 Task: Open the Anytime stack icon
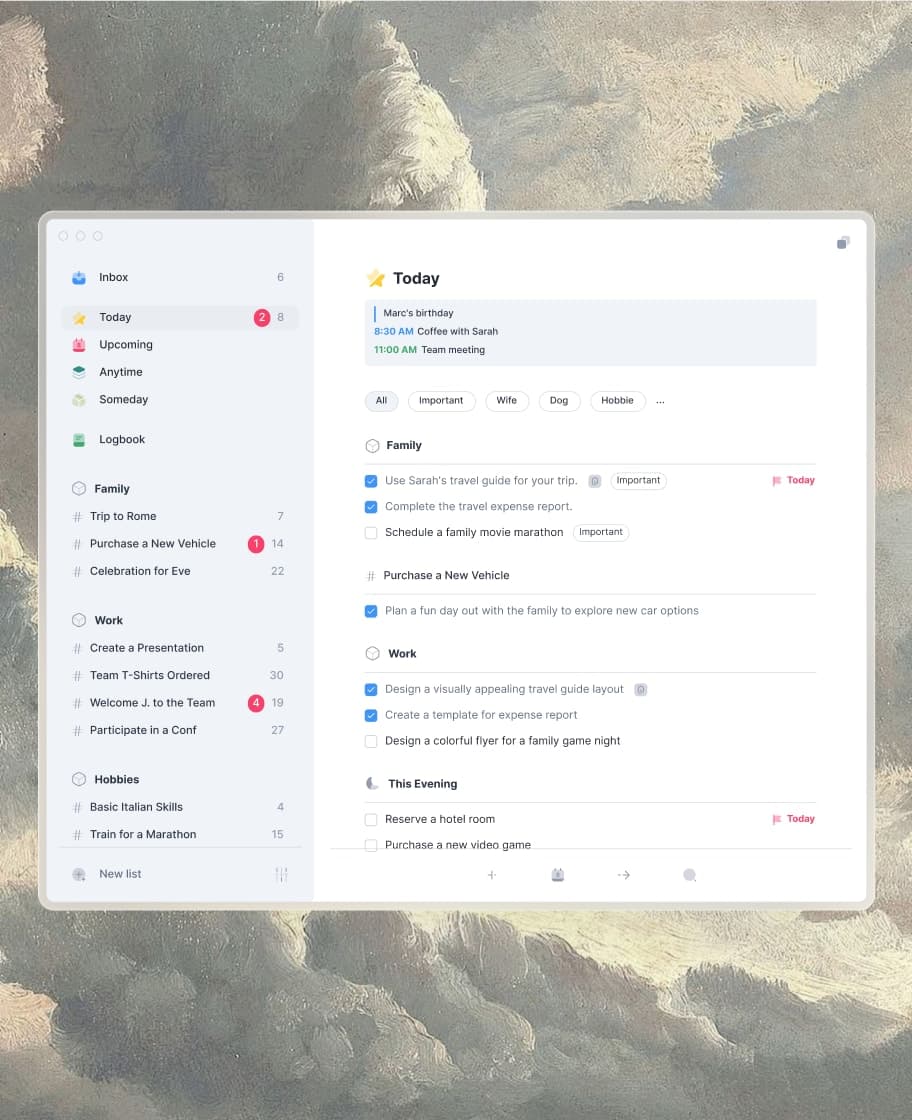[x=79, y=372]
